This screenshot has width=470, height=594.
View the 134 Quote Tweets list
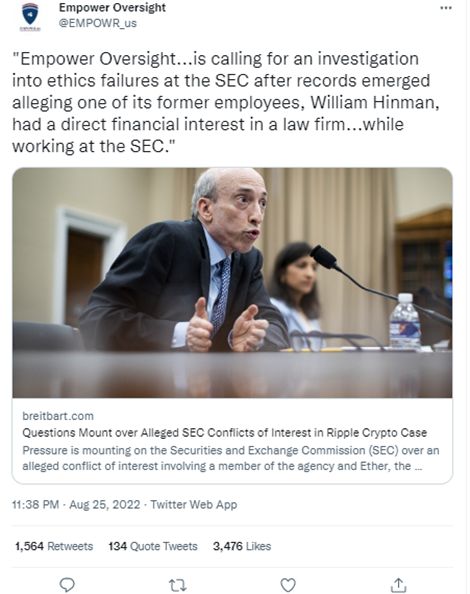click(153, 546)
